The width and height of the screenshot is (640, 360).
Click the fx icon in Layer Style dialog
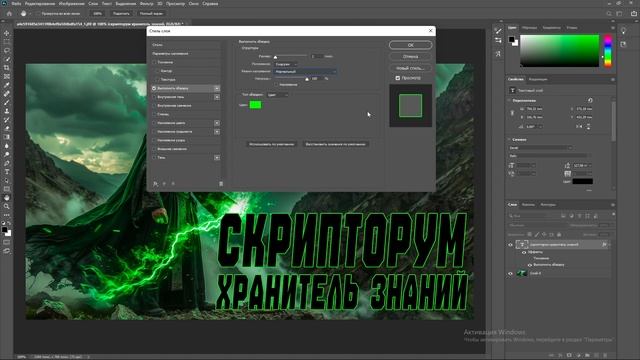155,184
